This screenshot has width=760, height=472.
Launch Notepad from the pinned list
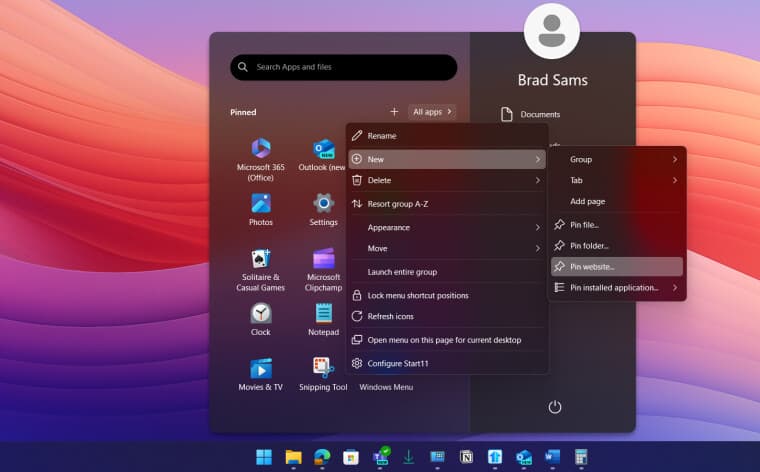click(x=323, y=313)
